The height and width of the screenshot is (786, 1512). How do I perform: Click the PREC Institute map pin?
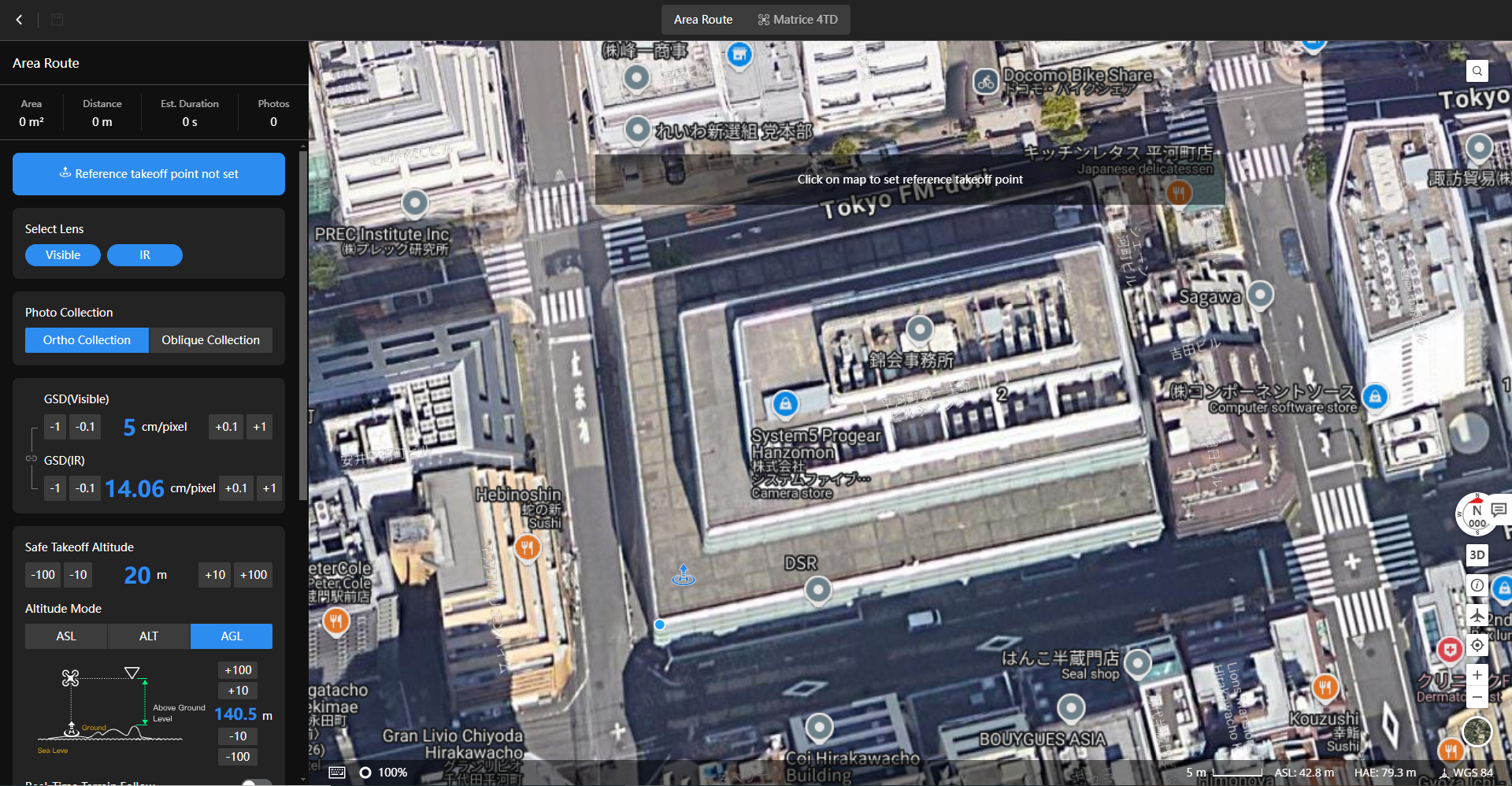click(414, 203)
